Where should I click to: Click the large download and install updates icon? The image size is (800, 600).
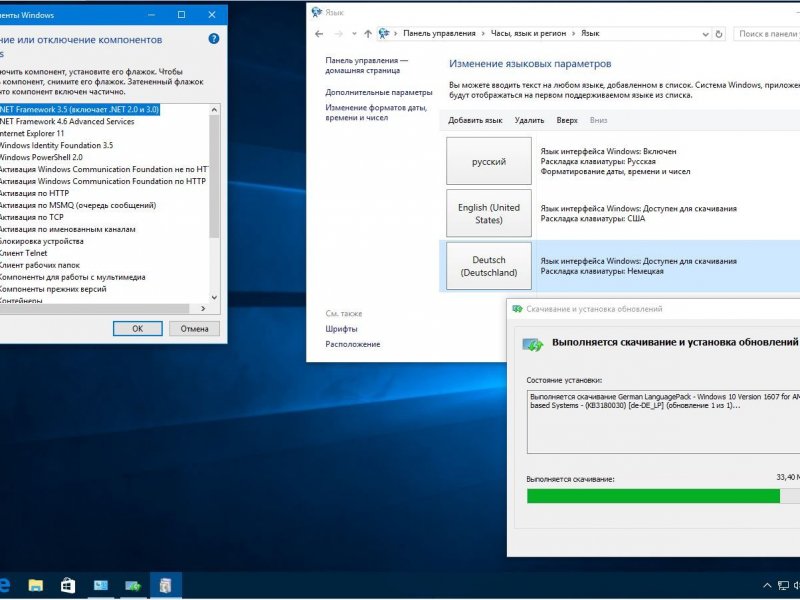[533, 344]
